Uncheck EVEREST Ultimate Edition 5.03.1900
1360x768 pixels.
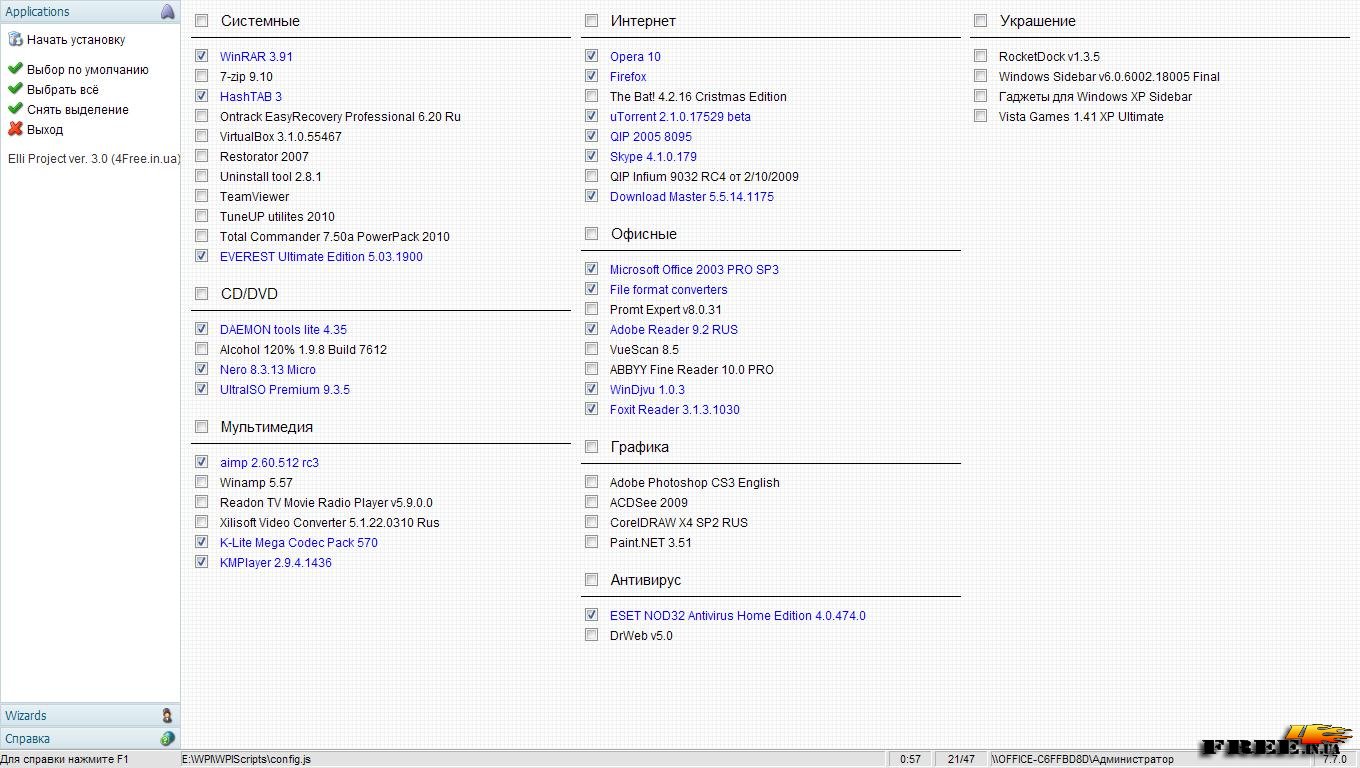202,256
